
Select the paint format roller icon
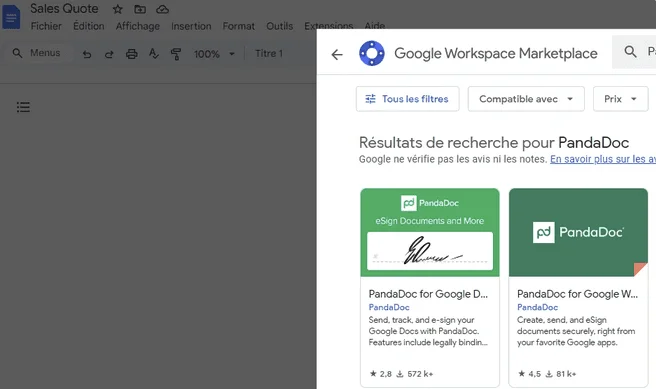[176, 54]
